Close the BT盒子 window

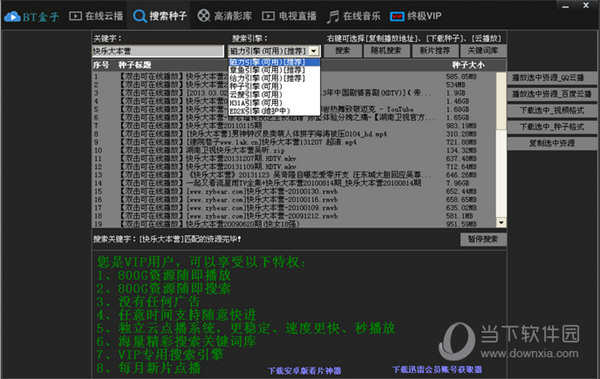tap(586, 5)
